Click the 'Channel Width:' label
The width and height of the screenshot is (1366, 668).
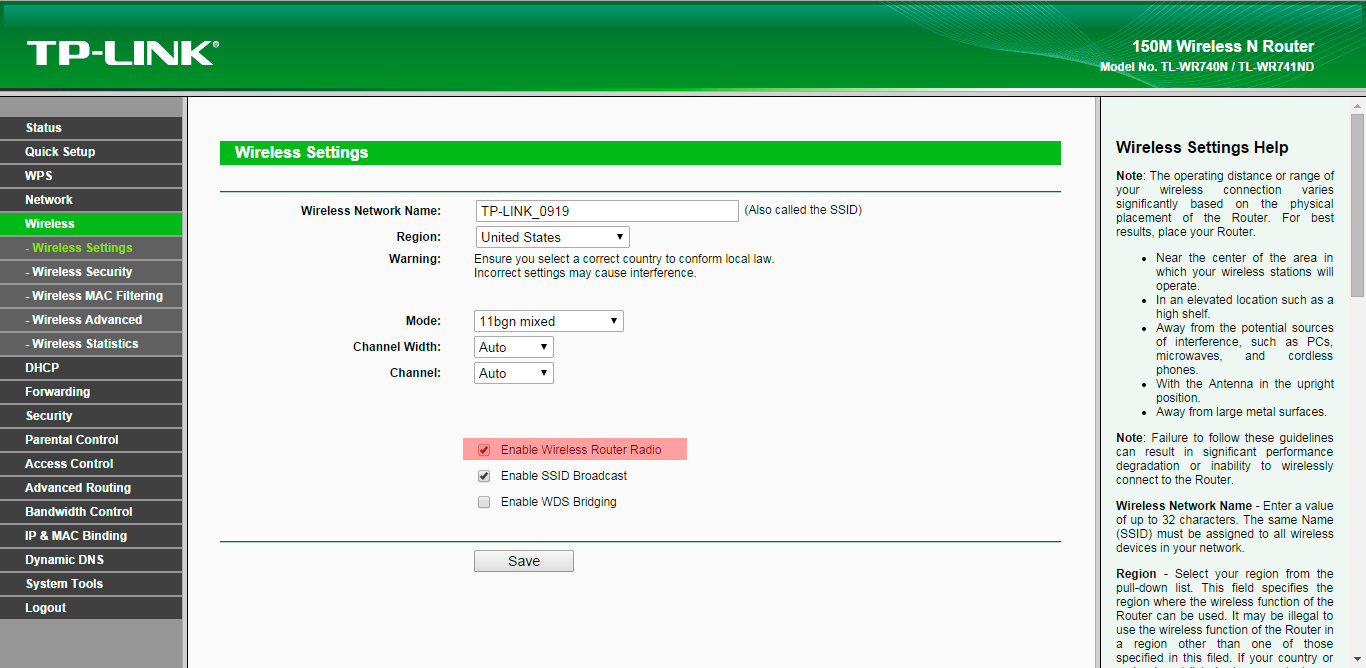click(x=397, y=347)
